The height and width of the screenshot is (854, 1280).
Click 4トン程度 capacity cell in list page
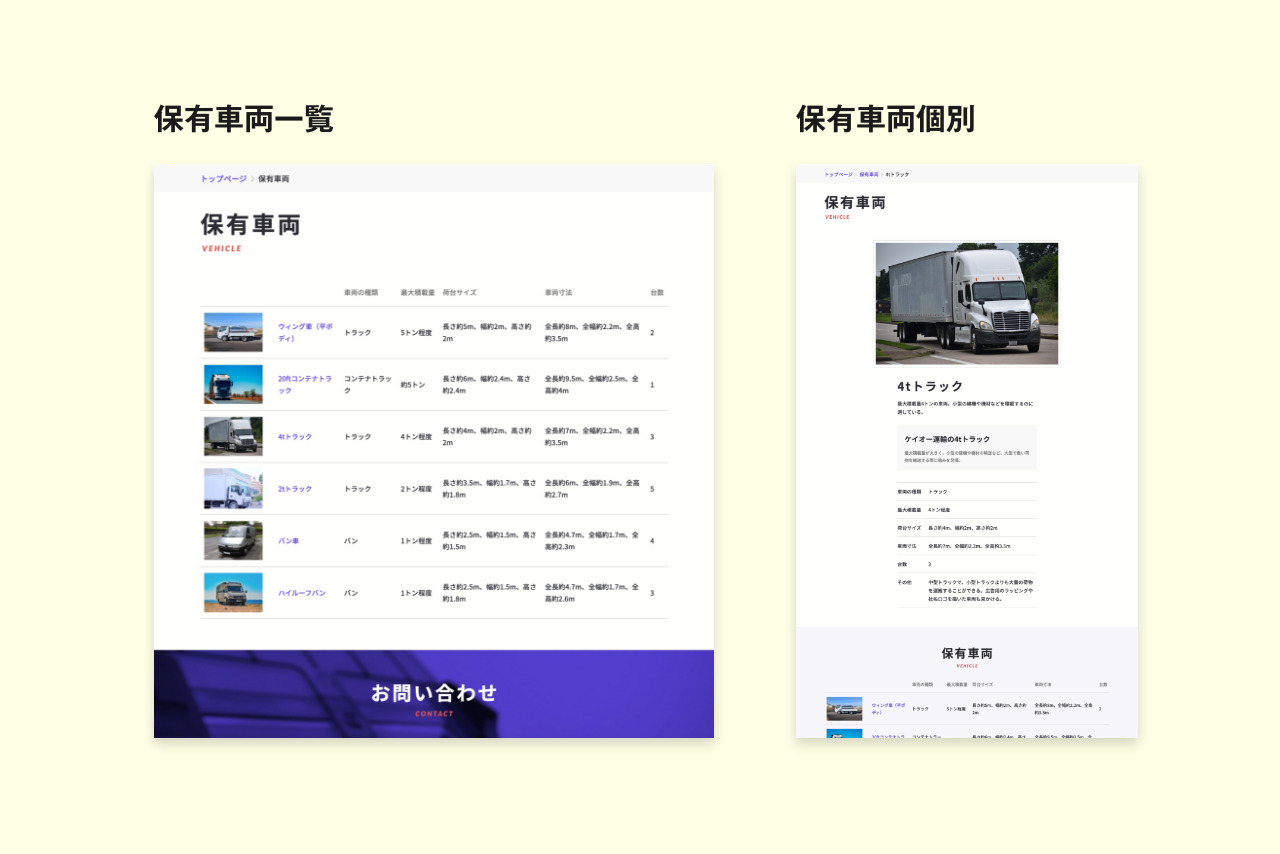pyautogui.click(x=416, y=437)
